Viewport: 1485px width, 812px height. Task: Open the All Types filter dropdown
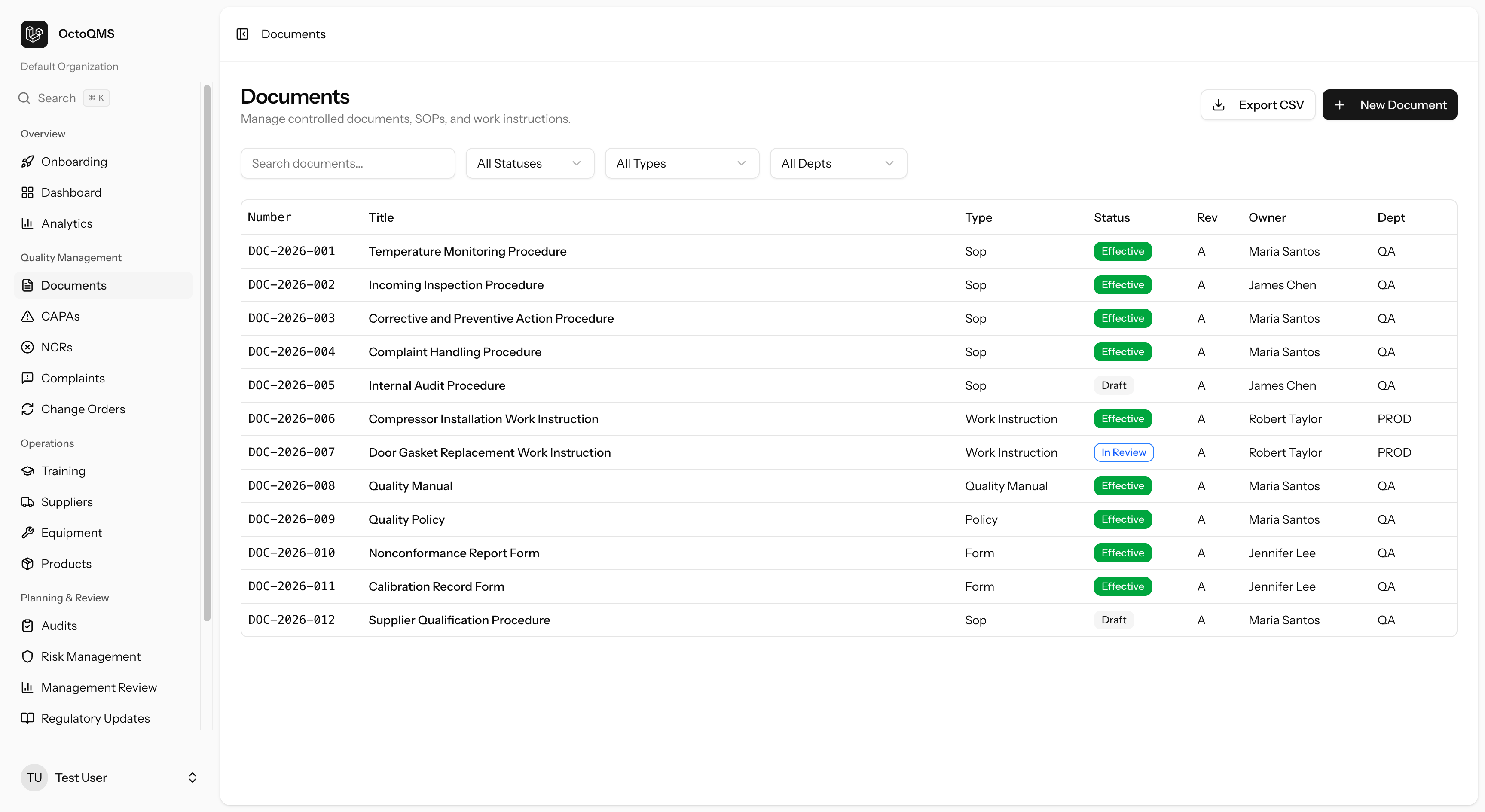click(x=682, y=163)
